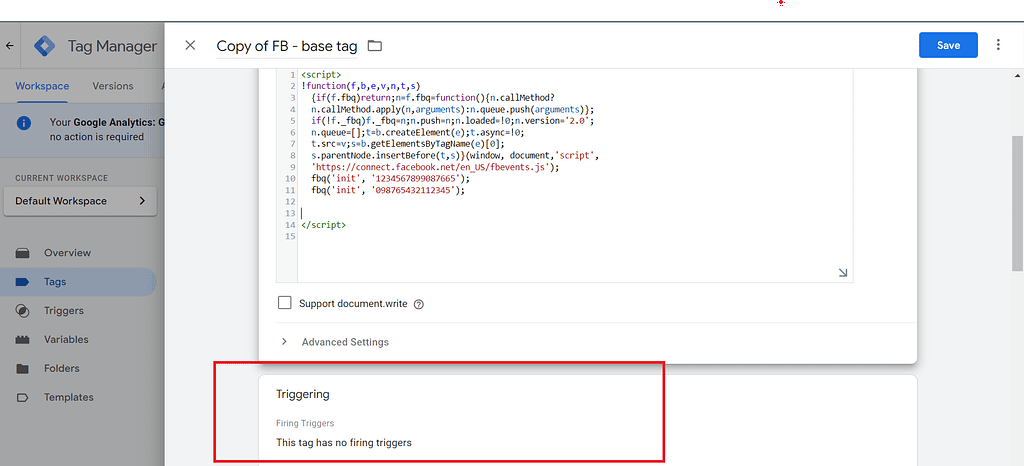Switch to the Workspace tab
Image resolution: width=1024 pixels, height=466 pixels.
point(42,86)
